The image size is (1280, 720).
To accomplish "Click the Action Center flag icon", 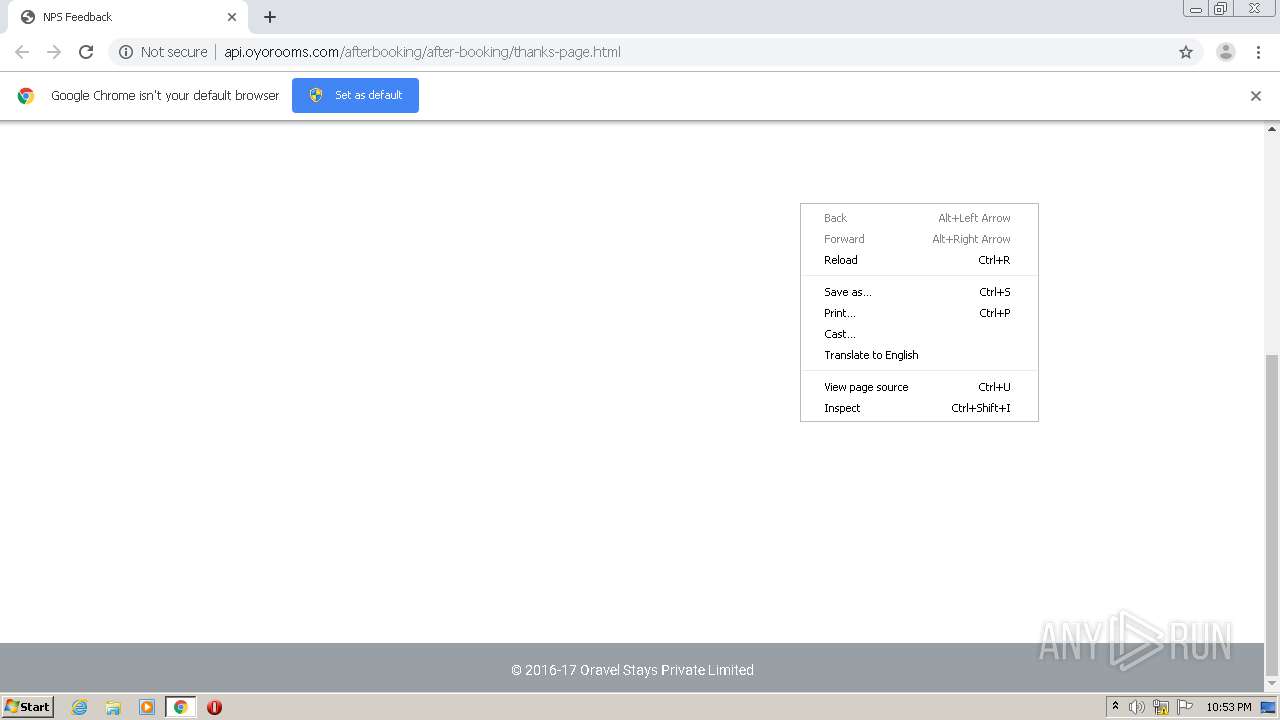I will [1185, 707].
